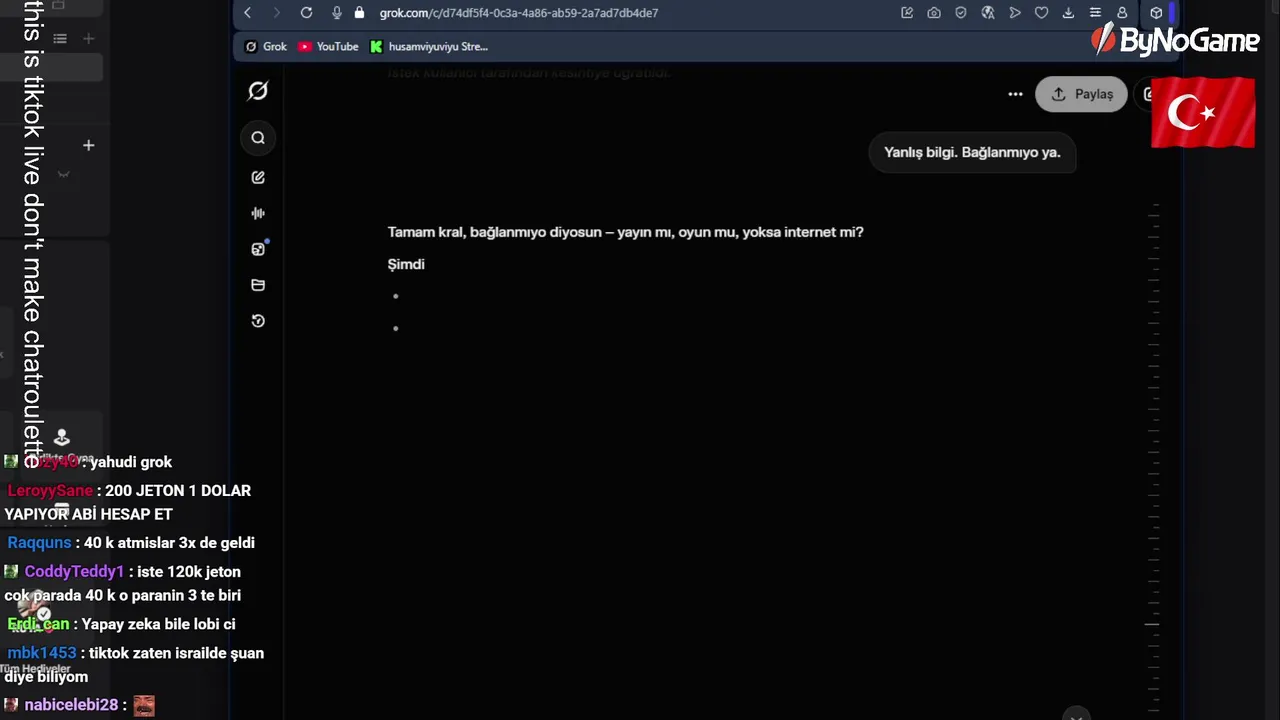This screenshot has height=720, width=1280.
Task: Go back with browser back arrow
Action: (x=248, y=13)
